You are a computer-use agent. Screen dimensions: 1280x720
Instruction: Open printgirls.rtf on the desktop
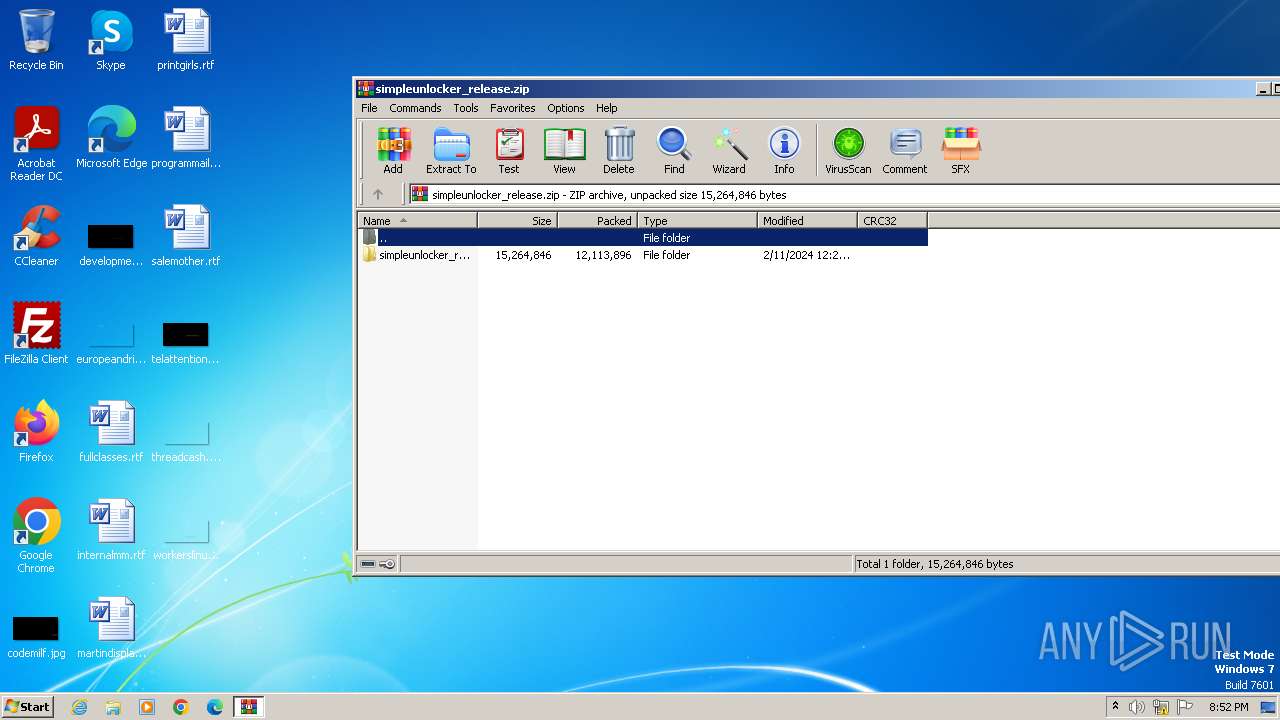pos(186,40)
